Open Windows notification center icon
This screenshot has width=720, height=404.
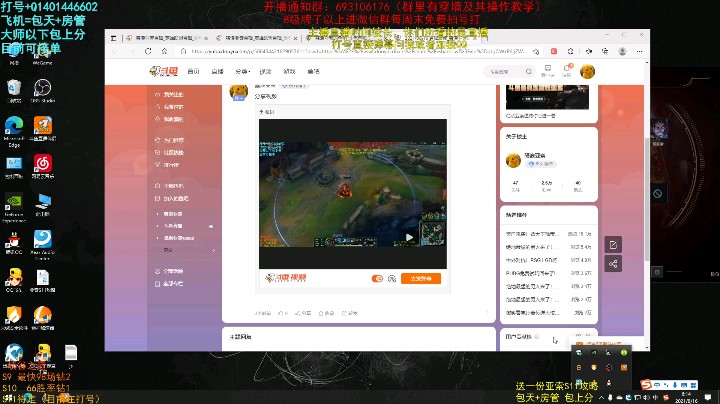coord(708,398)
